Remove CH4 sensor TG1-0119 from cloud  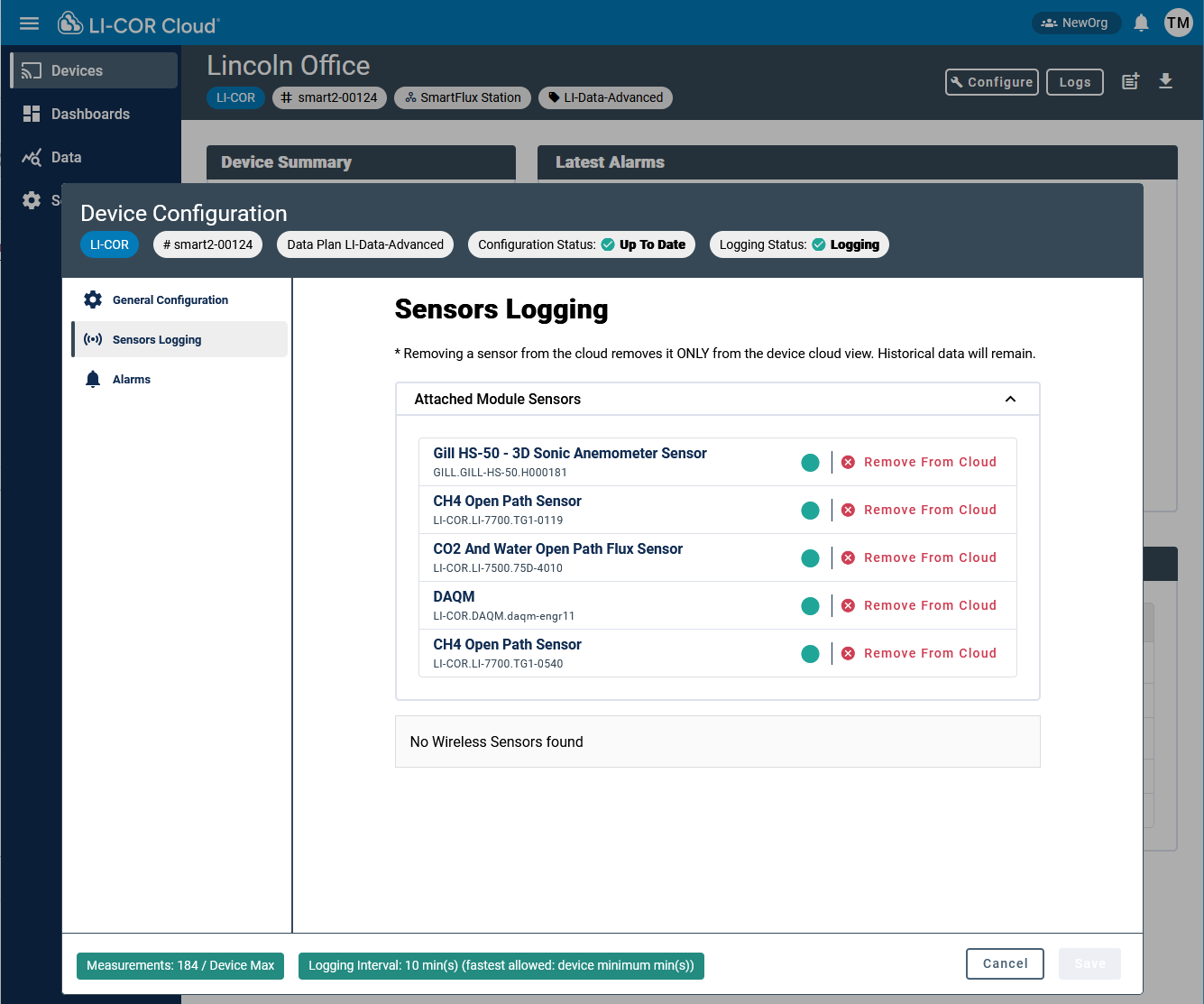click(919, 510)
